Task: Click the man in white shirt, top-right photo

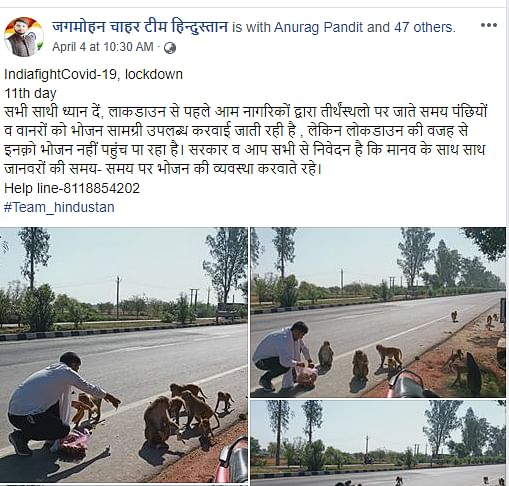Action: (283, 355)
